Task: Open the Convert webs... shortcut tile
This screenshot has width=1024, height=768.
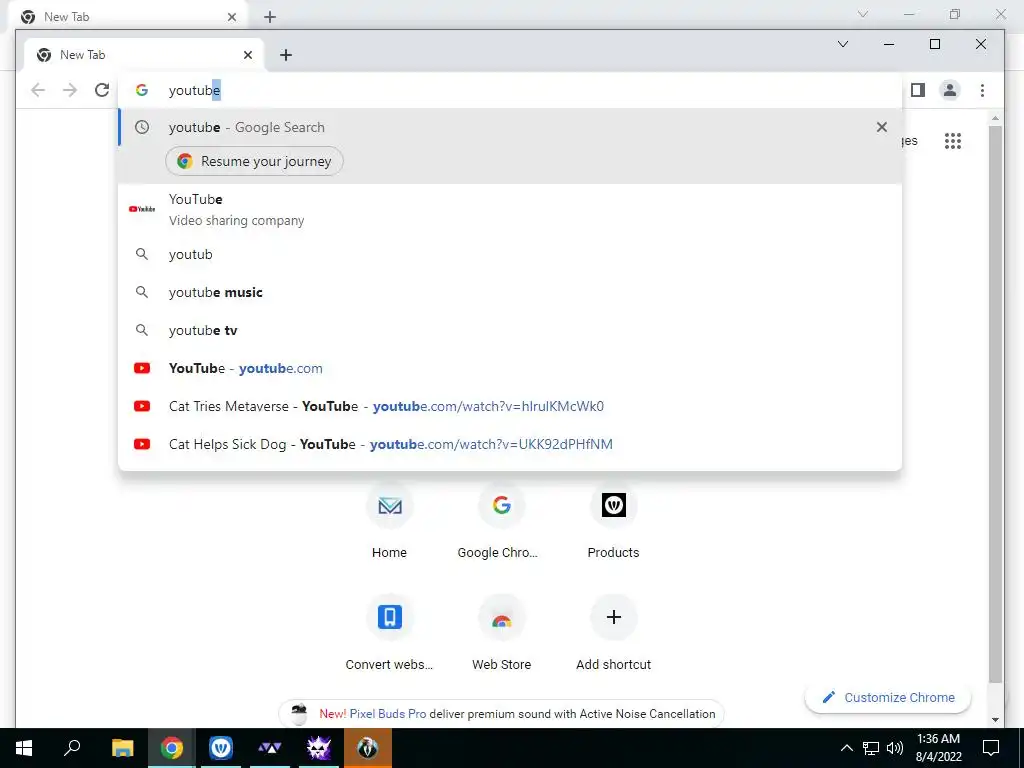Action: pyautogui.click(x=389, y=633)
